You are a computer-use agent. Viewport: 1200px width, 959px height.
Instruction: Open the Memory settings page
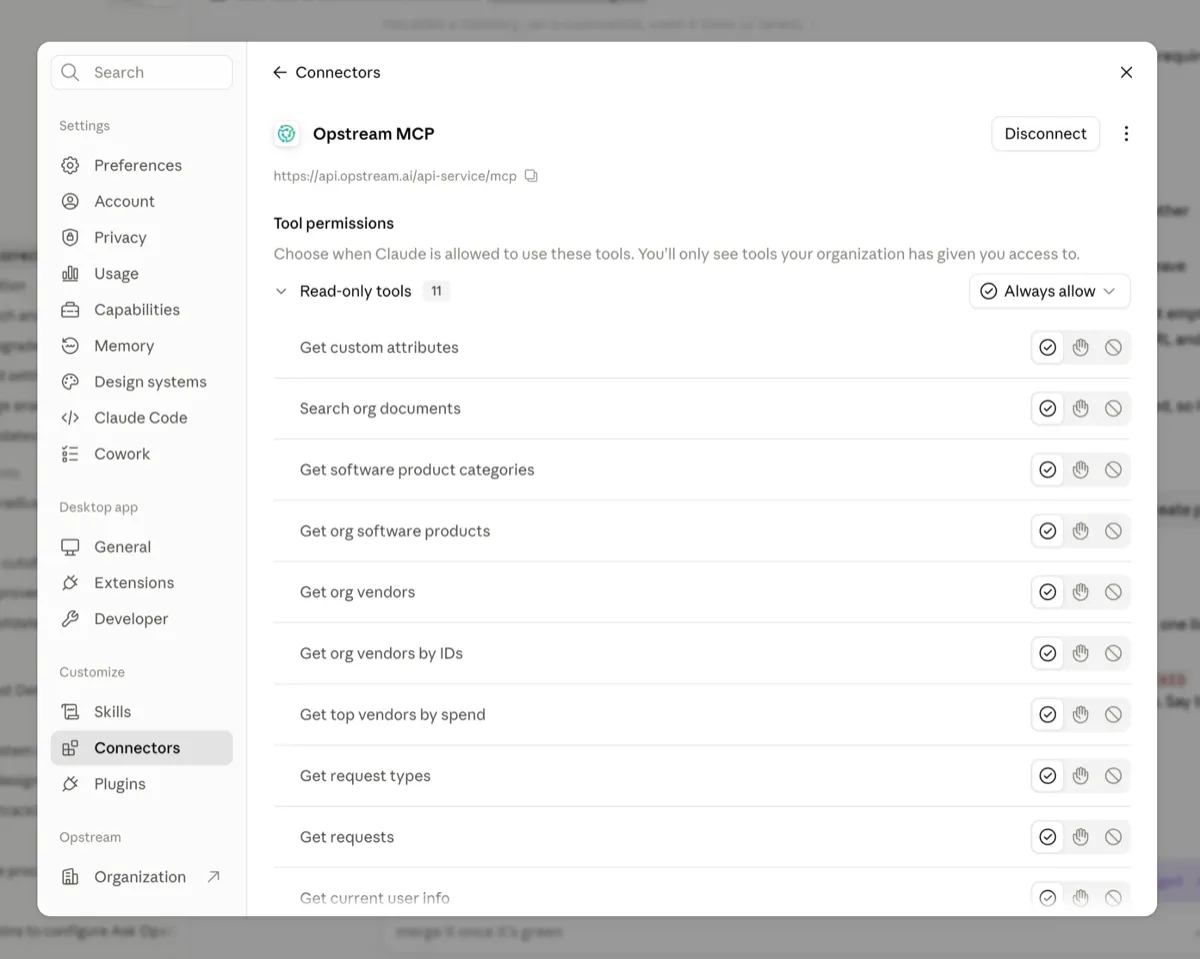141,345
